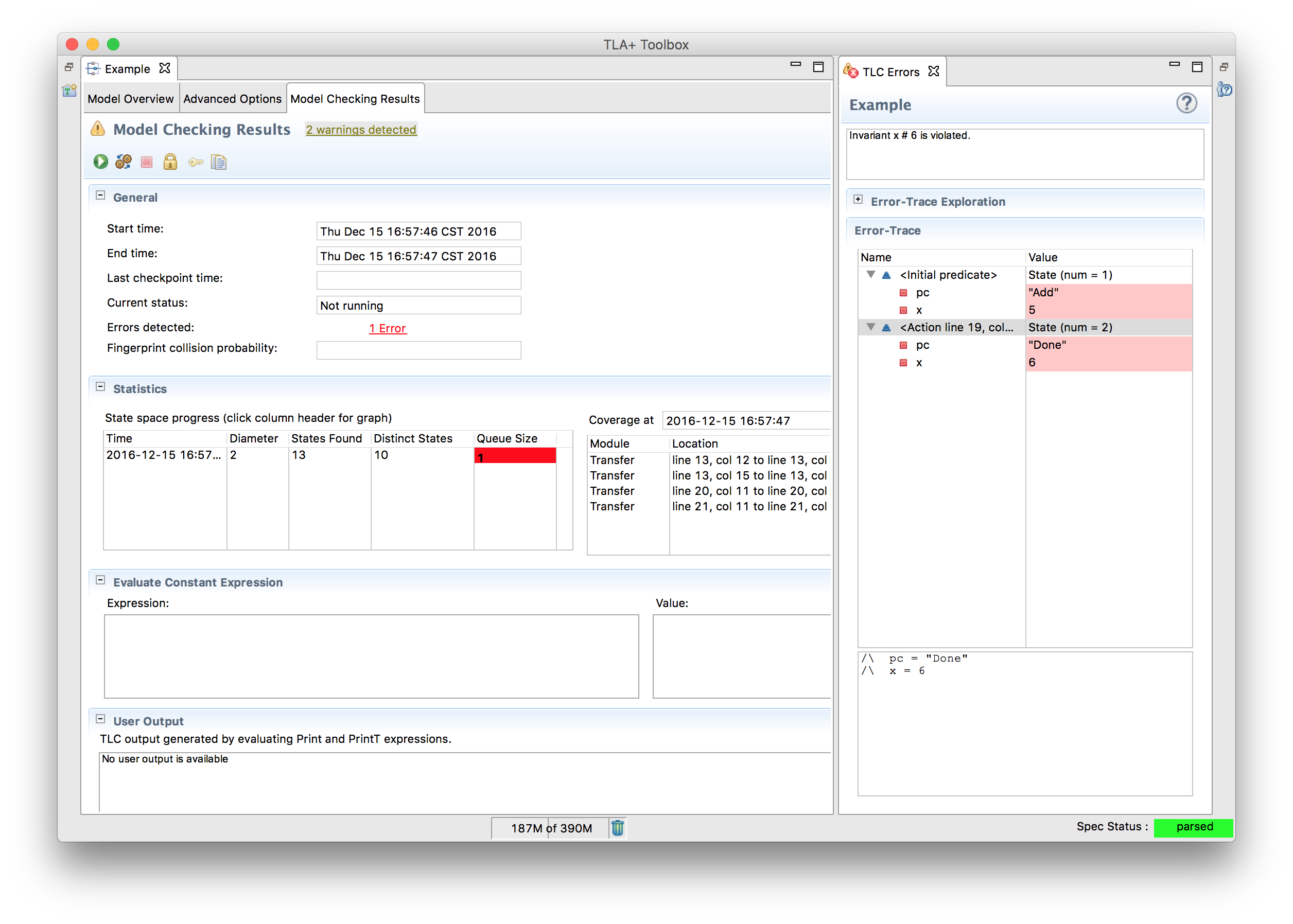
Task: Collapse the Statistics section
Action: click(101, 387)
